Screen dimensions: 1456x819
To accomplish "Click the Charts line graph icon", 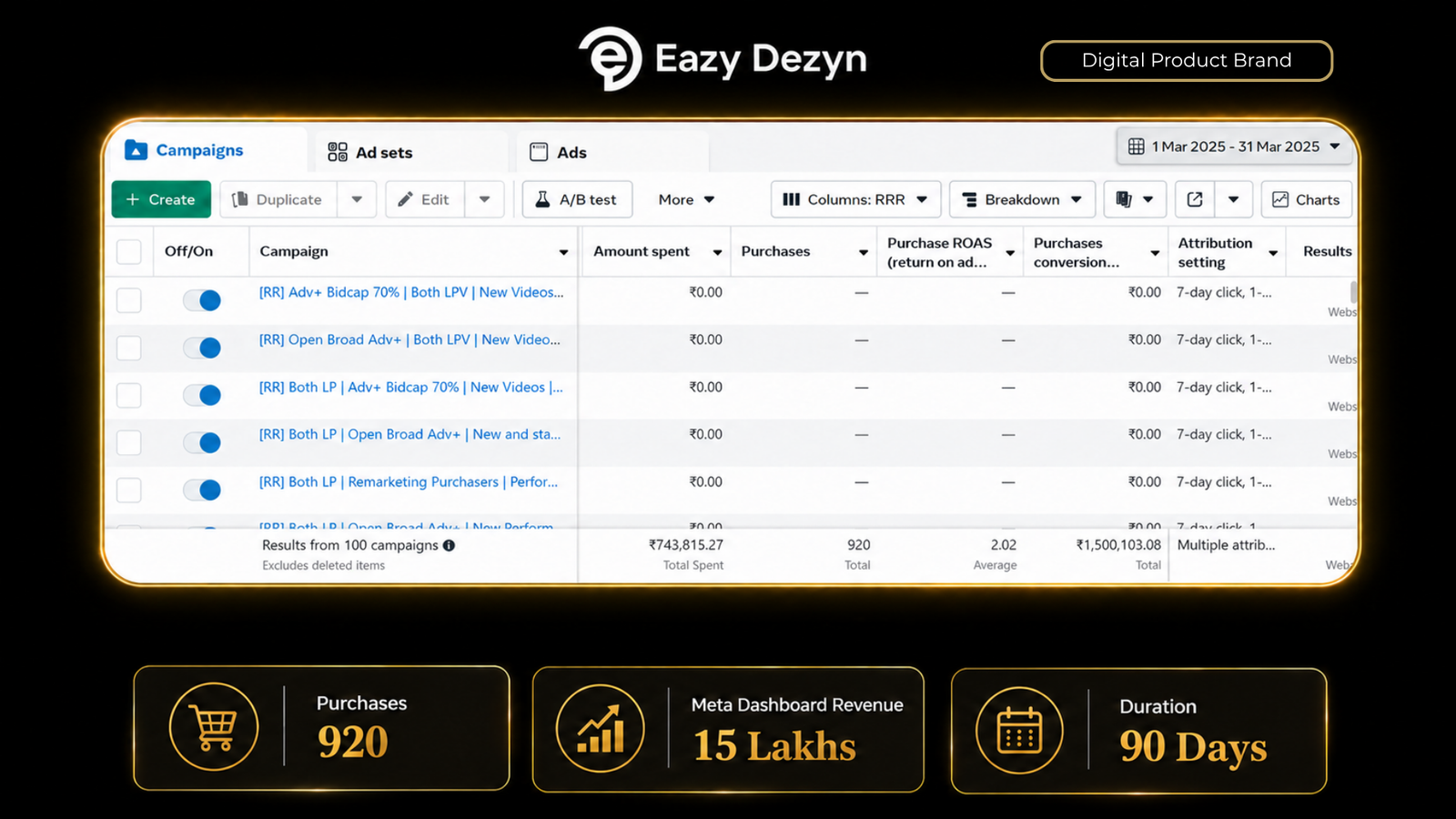I will point(1280,199).
